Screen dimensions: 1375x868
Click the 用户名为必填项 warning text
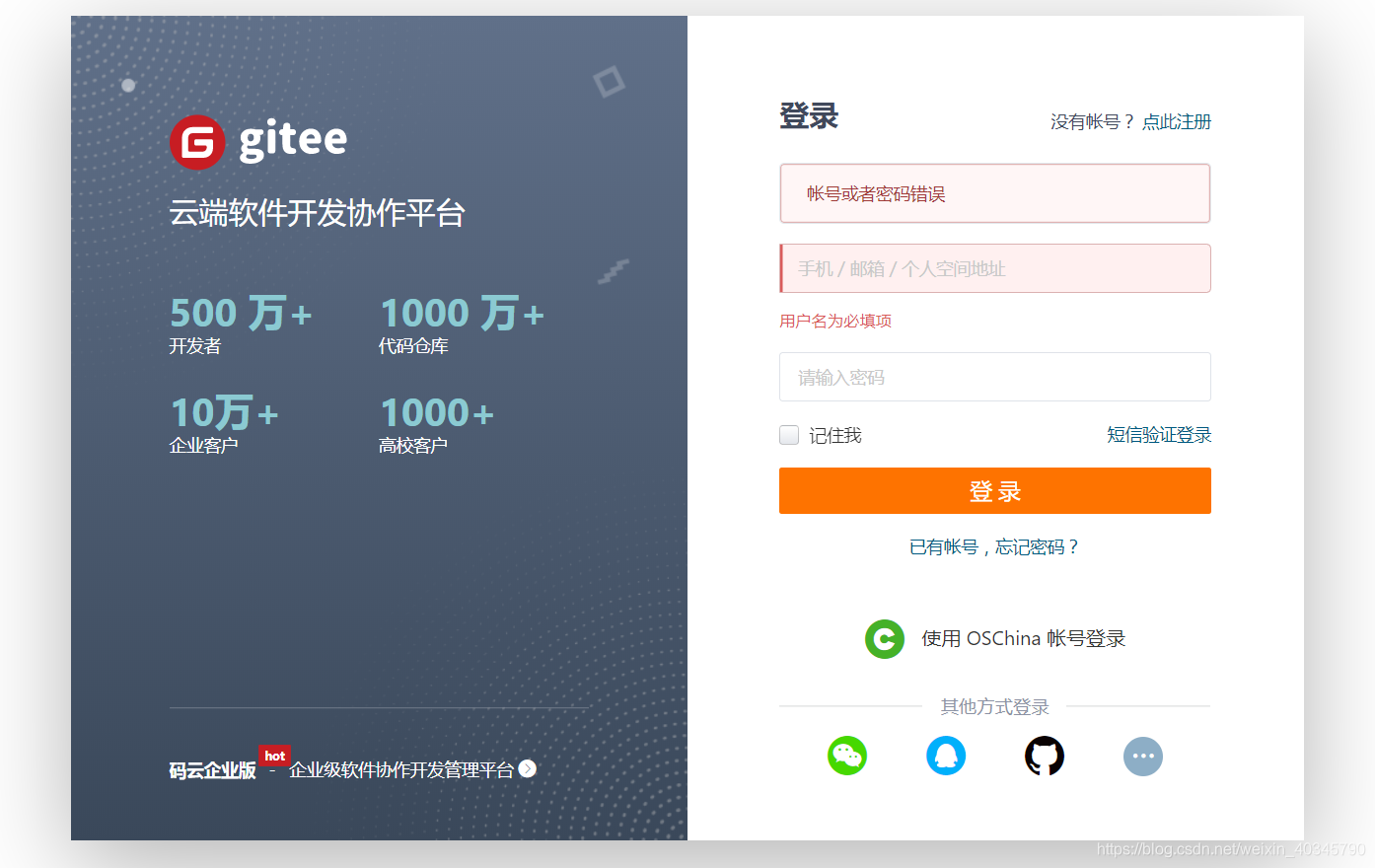click(x=834, y=321)
